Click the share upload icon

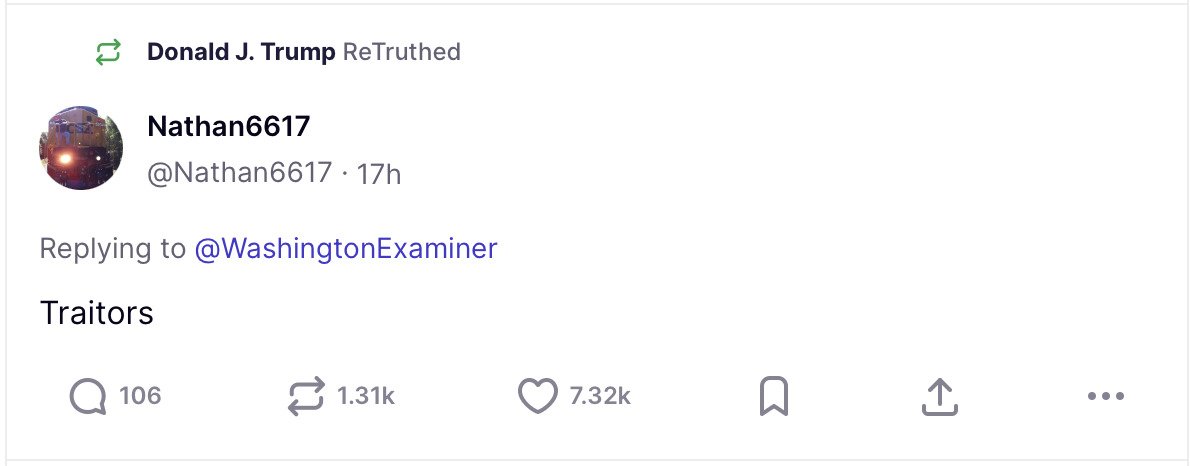pyautogui.click(x=939, y=397)
